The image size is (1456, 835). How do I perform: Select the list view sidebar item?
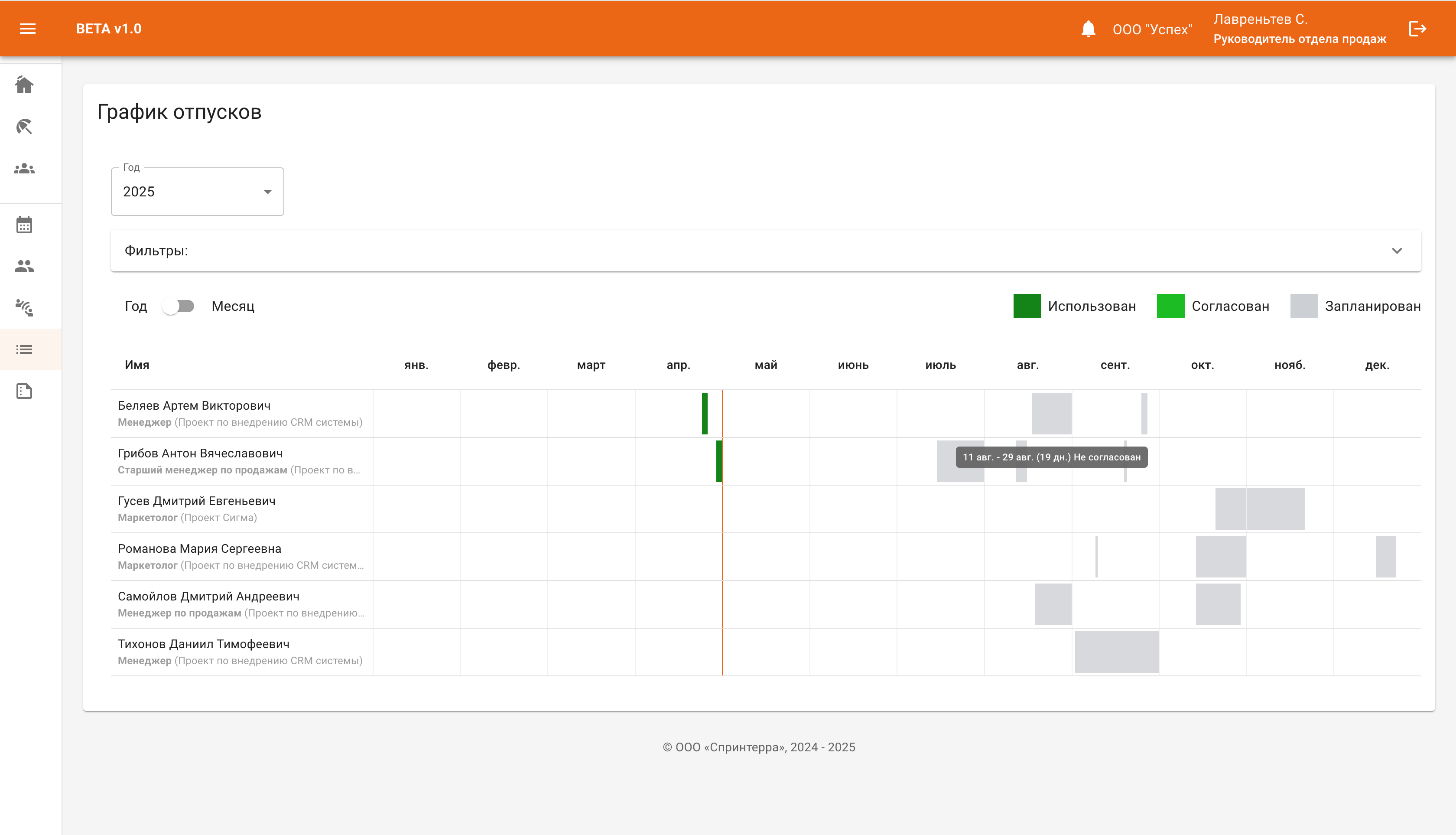tap(24, 349)
